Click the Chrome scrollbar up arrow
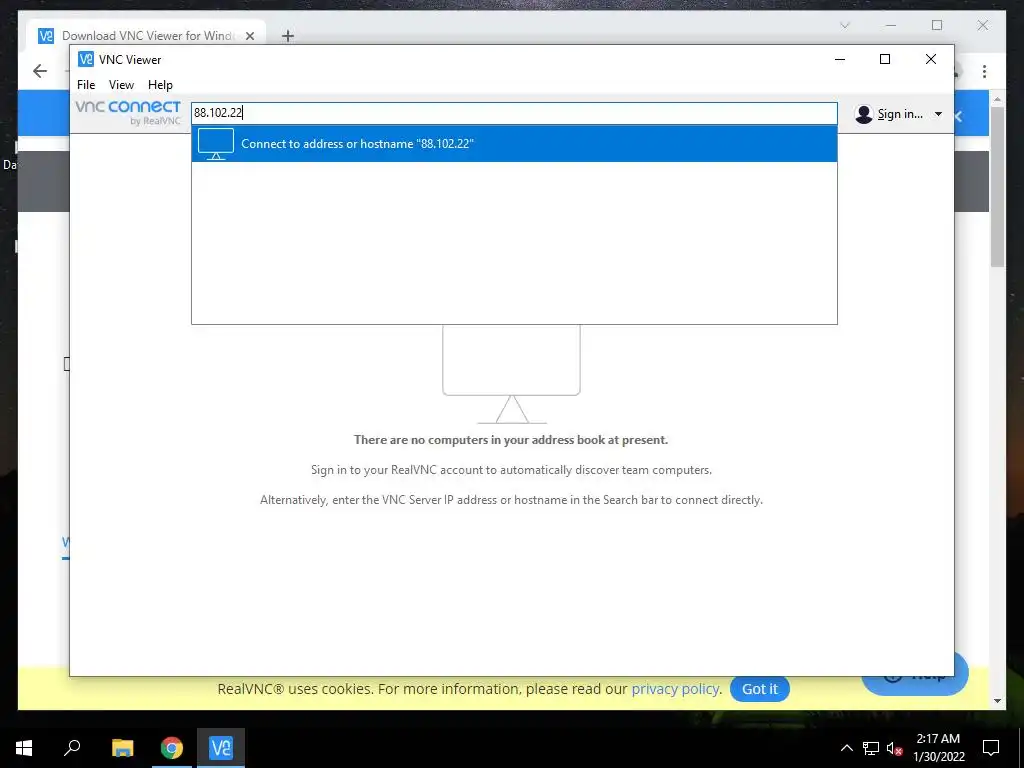 pos(997,99)
